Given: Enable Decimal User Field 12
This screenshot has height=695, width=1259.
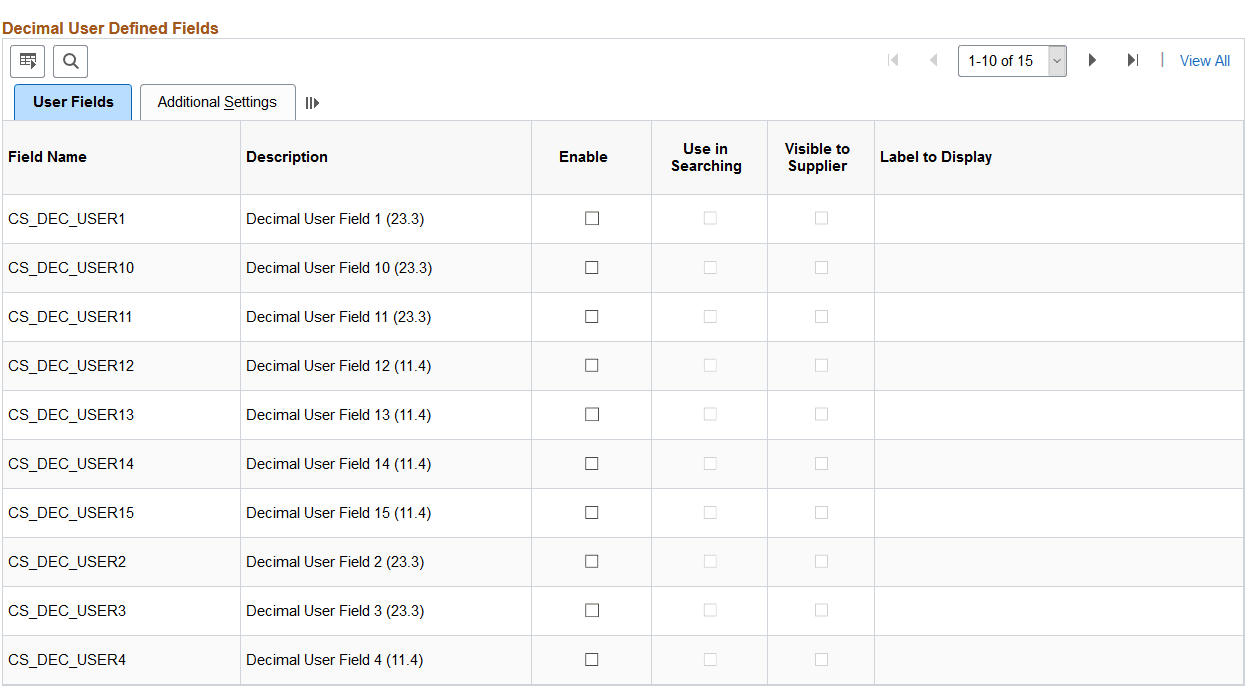Looking at the screenshot, I should (x=591, y=365).
